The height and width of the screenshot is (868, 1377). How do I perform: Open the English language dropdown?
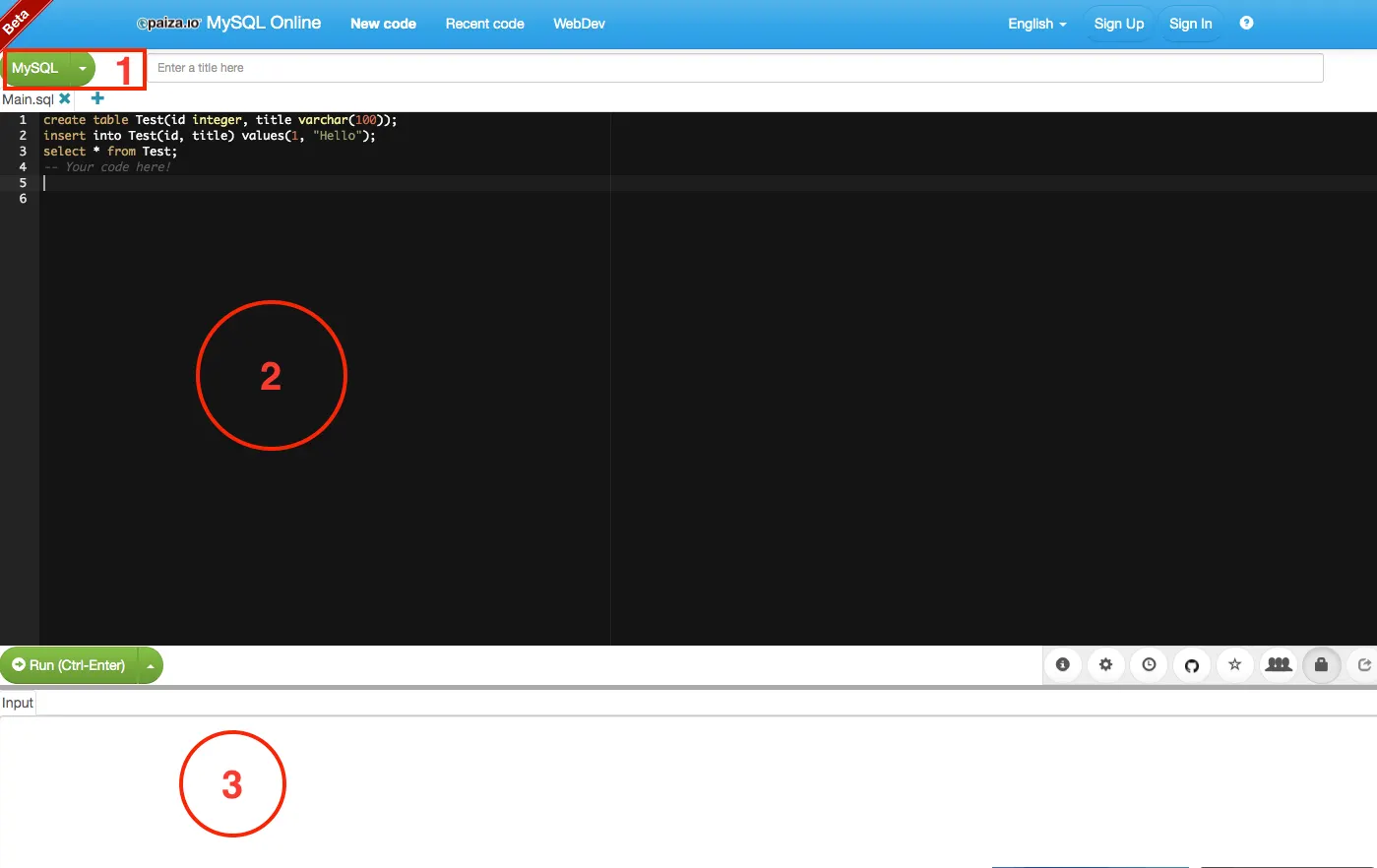pos(1037,24)
